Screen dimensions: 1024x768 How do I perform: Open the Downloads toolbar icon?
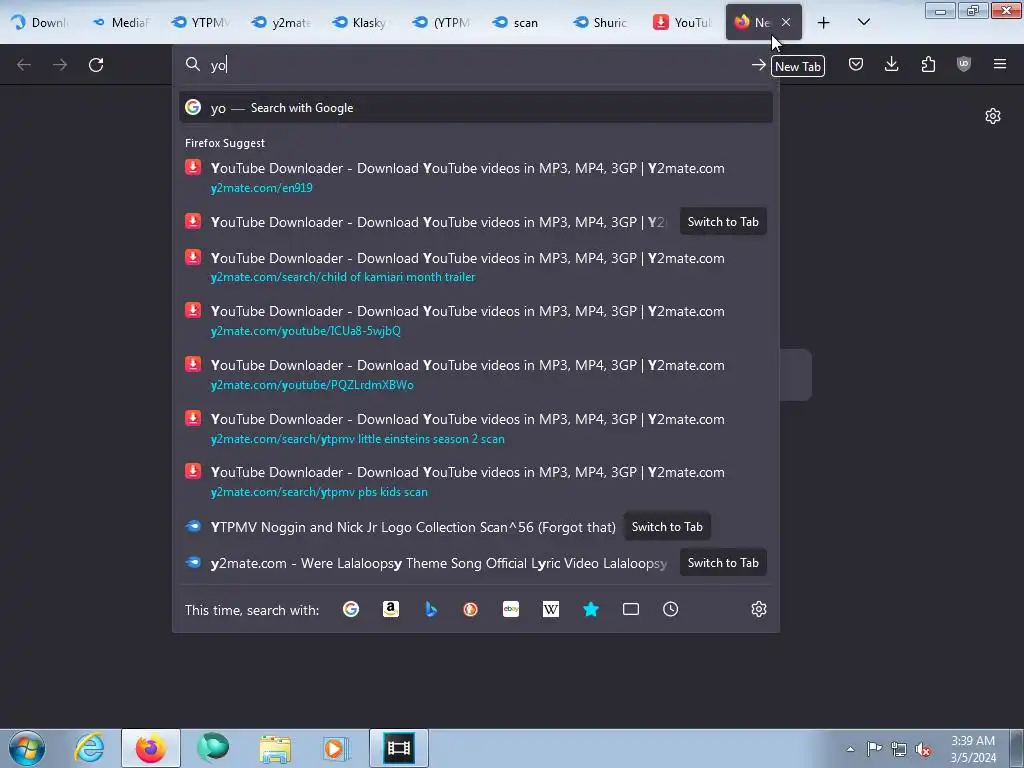point(891,64)
